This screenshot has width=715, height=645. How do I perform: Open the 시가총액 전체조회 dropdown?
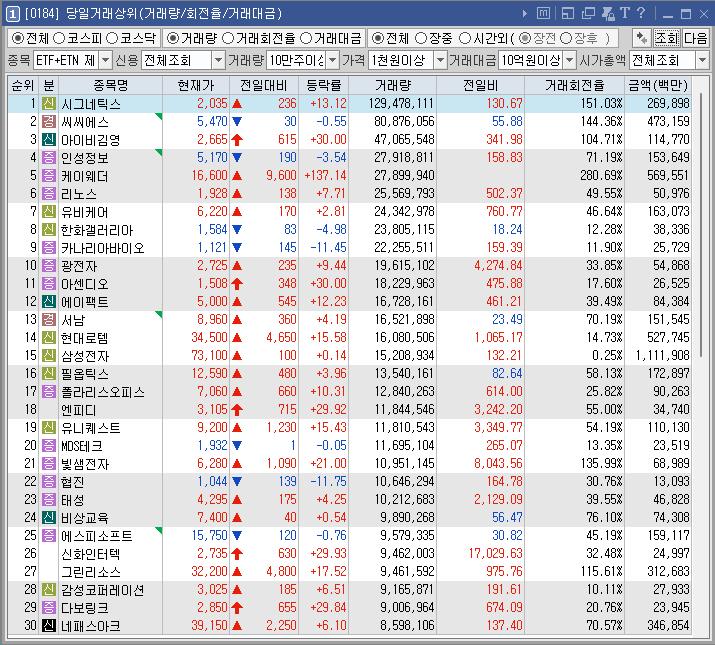pyautogui.click(x=702, y=60)
